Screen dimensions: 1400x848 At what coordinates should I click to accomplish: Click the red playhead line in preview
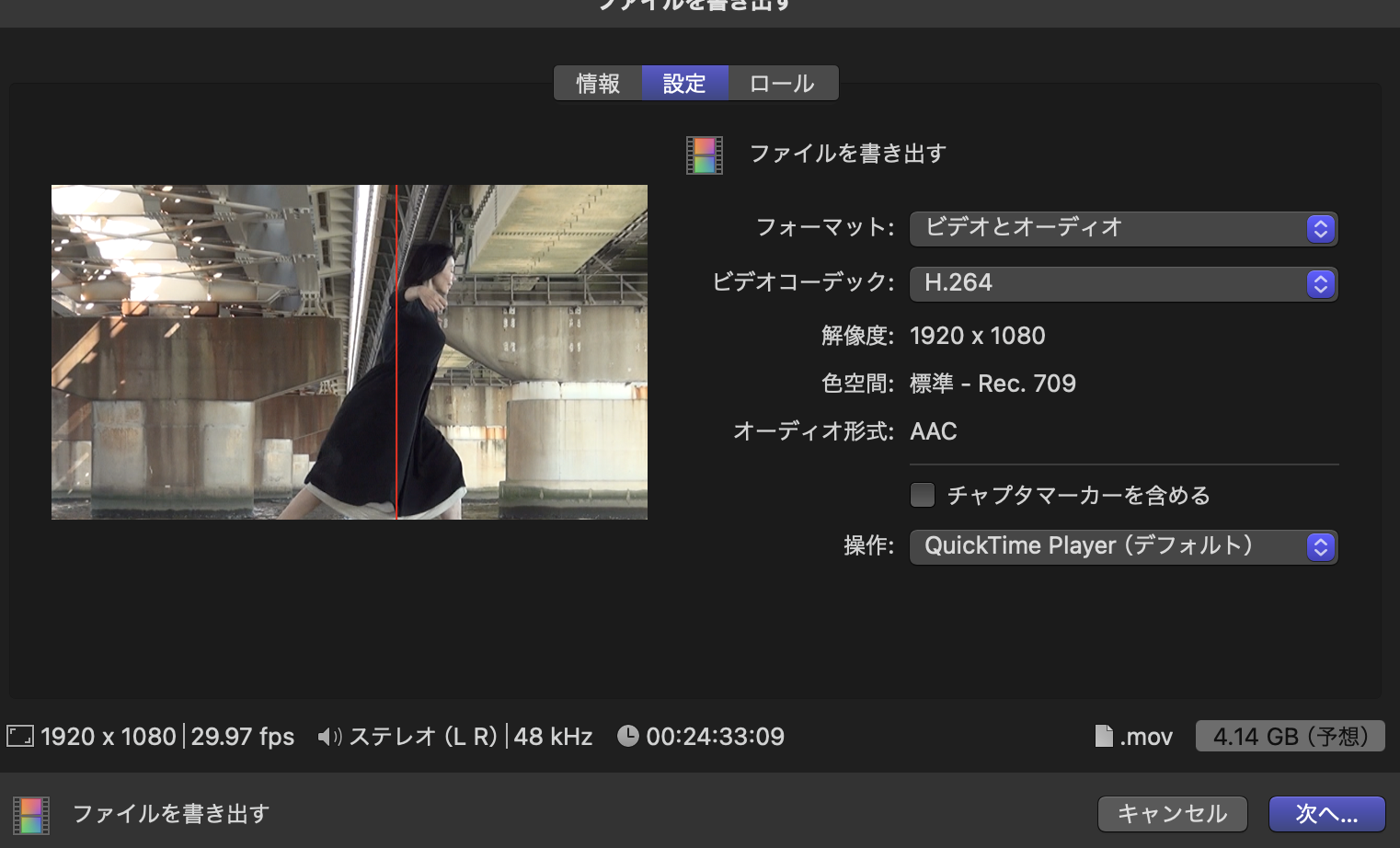396,352
